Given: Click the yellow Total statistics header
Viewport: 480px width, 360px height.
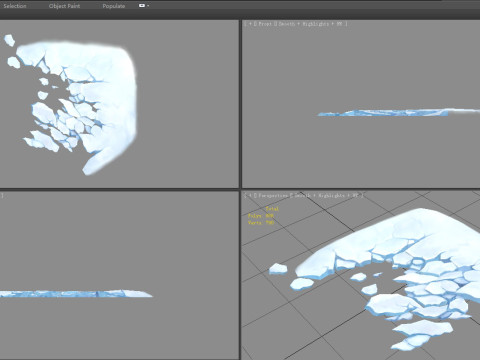Looking at the screenshot, I should pyautogui.click(x=272, y=209).
